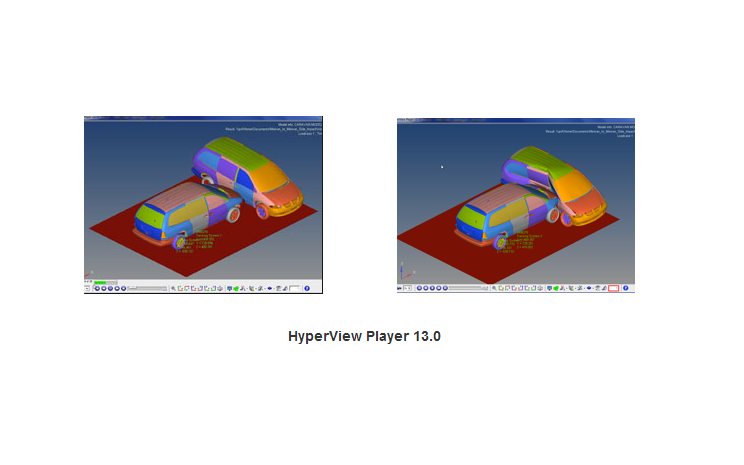Click the right HyperView Player screenshot thumbnail
This screenshot has height=465, width=744.
(516, 205)
